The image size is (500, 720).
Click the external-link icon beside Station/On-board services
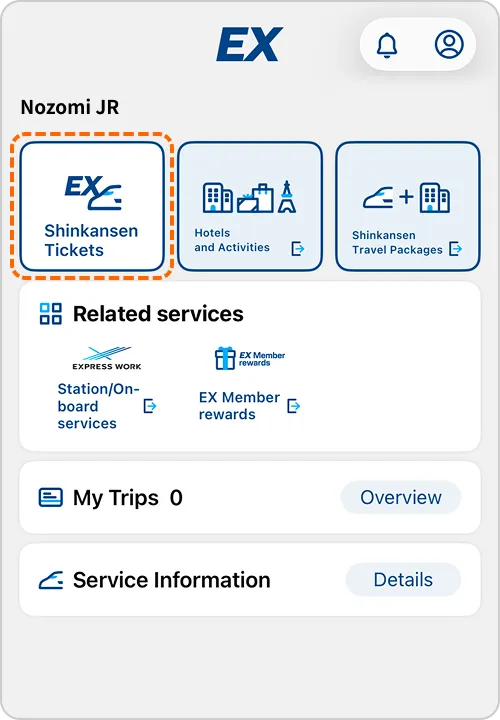[150, 406]
